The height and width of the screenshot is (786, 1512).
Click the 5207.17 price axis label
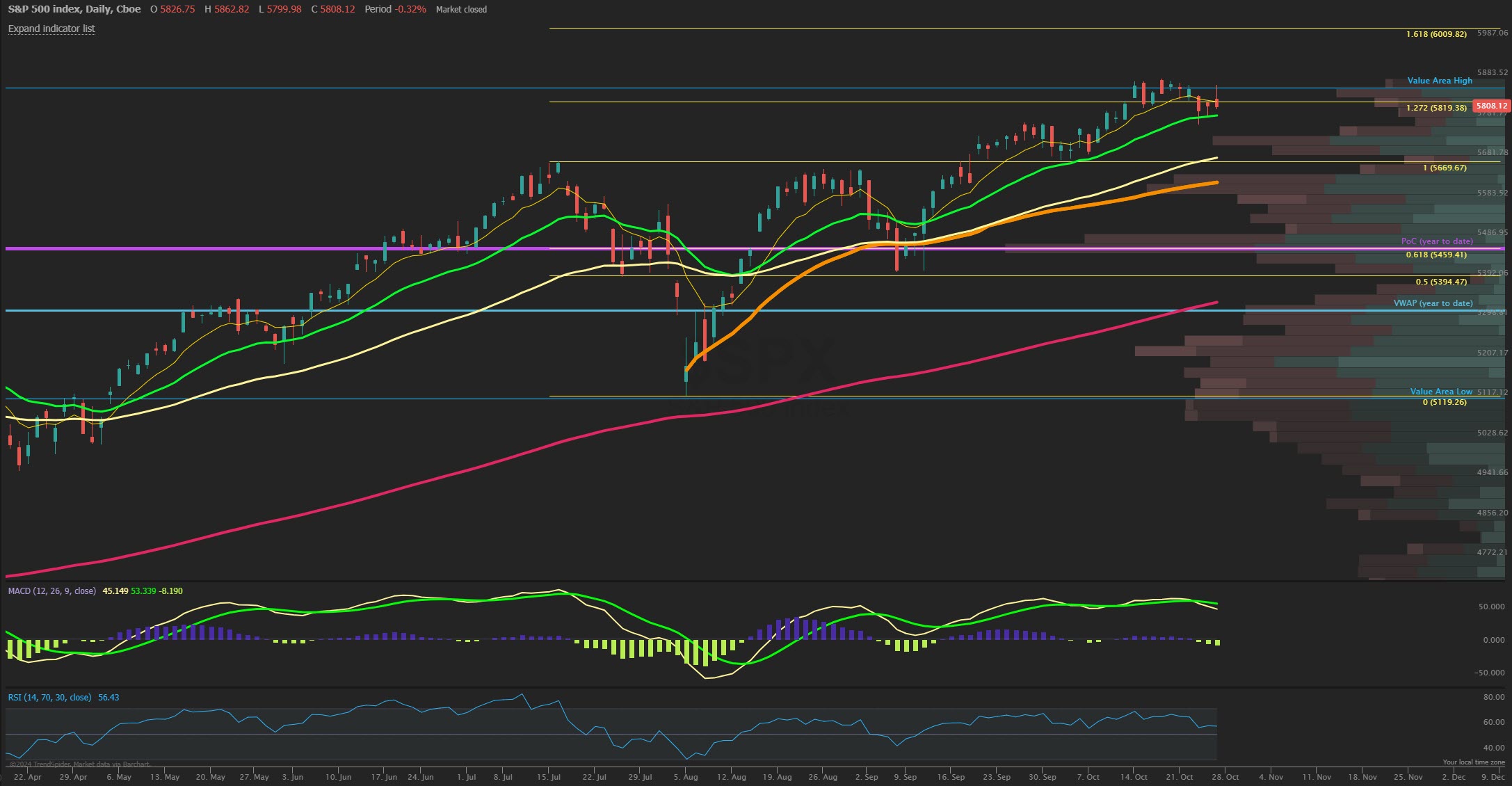coord(1493,353)
